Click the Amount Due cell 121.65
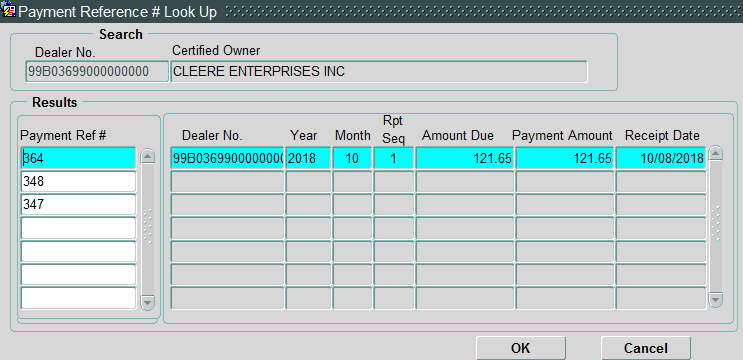Image resolution: width=743 pixels, height=360 pixels. [464, 158]
